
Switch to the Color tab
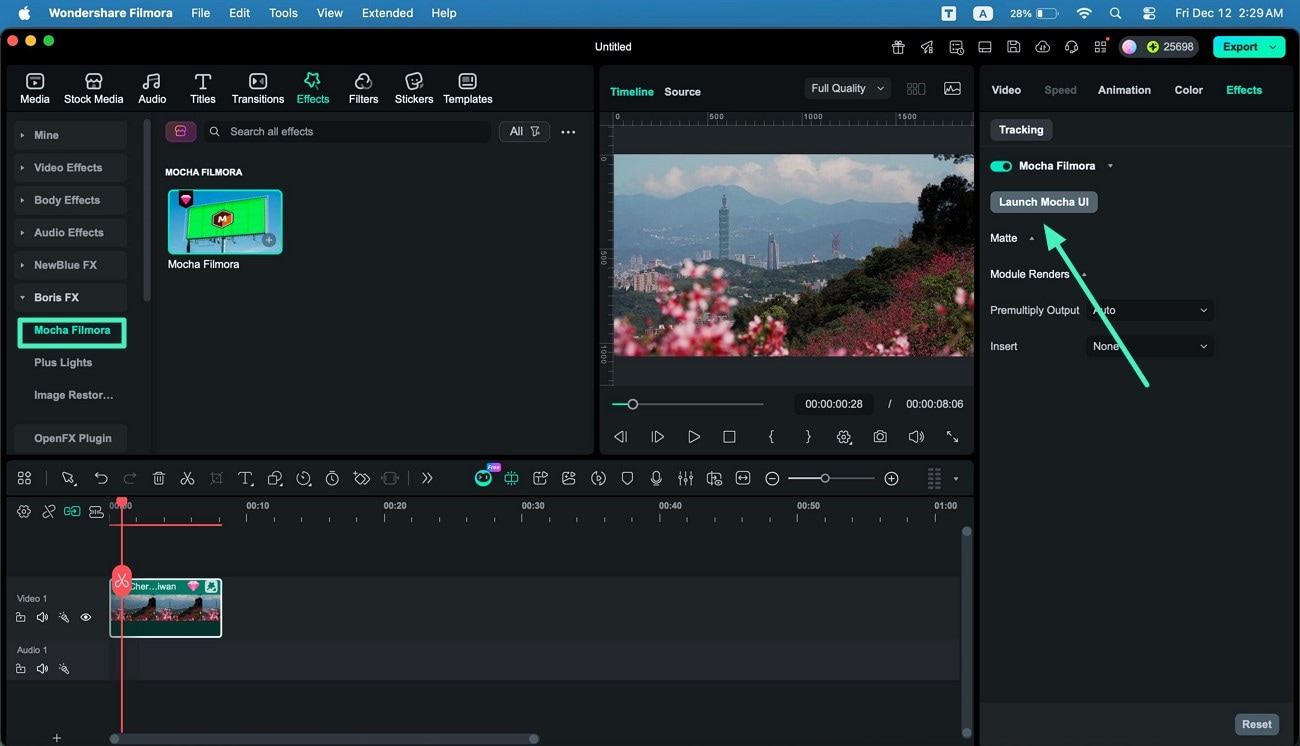(1188, 90)
